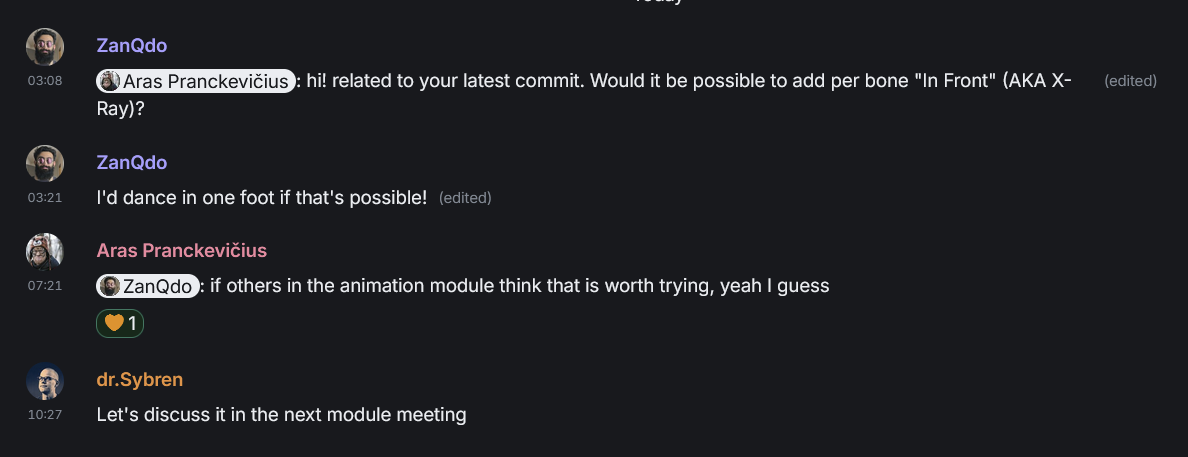Image resolution: width=1188 pixels, height=457 pixels.
Task: Click the dr.Sybren sender name
Action: pyautogui.click(x=139, y=379)
